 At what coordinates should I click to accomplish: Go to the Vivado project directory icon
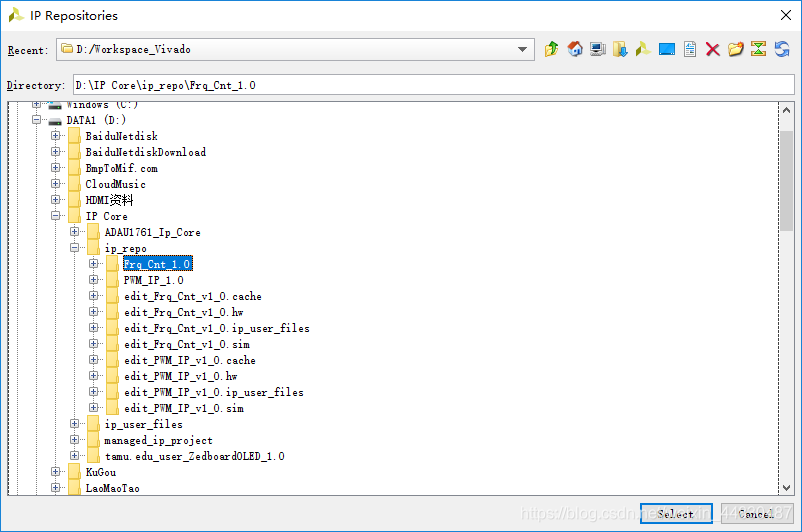[x=643, y=49]
